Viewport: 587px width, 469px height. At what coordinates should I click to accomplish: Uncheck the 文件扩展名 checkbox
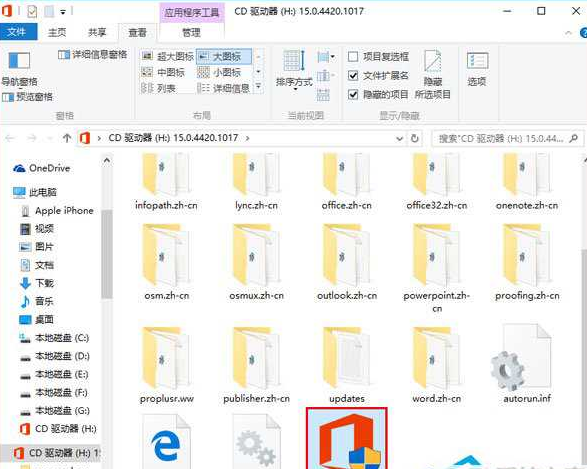[x=353, y=76]
